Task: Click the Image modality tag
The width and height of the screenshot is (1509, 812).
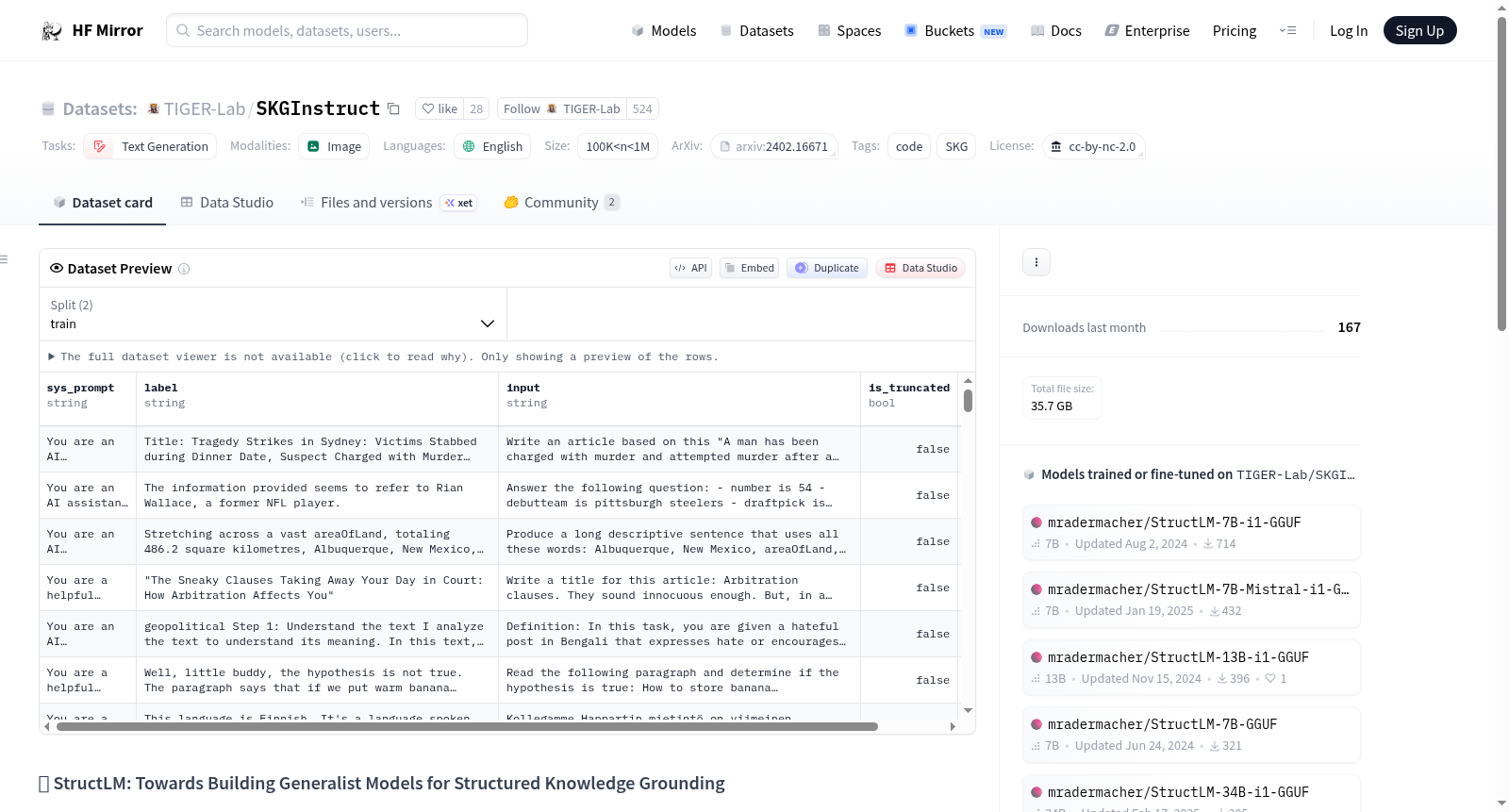Action: (334, 146)
